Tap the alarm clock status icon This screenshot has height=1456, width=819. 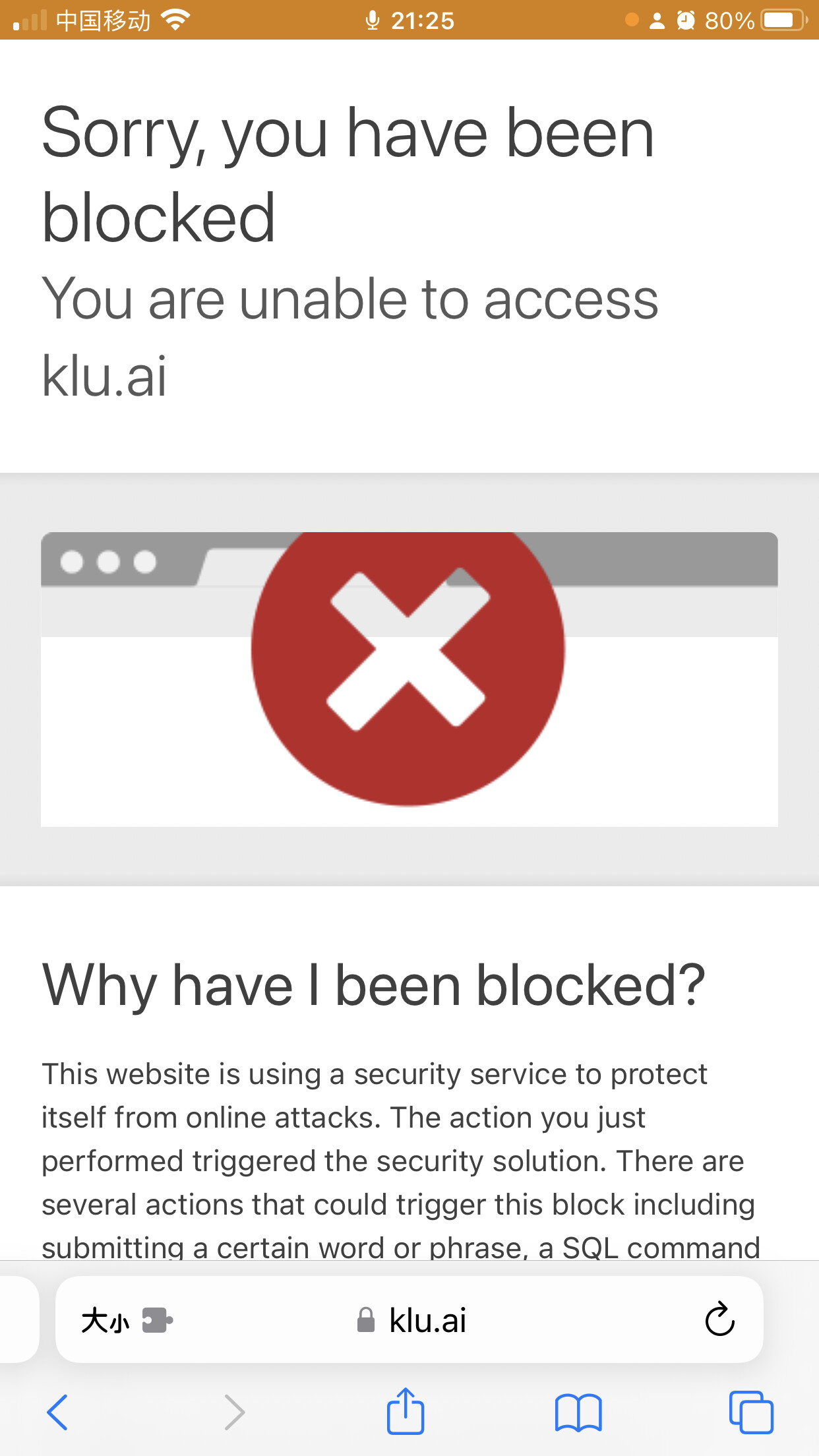click(x=686, y=20)
